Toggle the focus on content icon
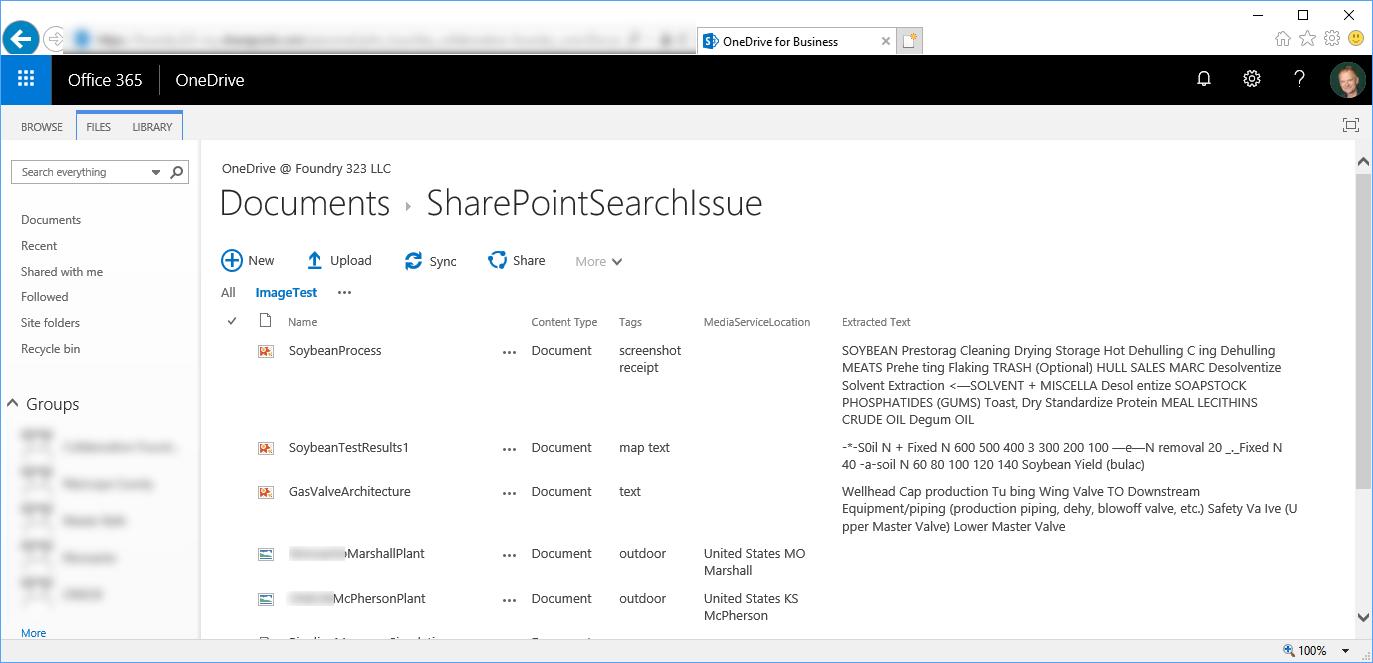The width and height of the screenshot is (1373, 663). coord(1351,125)
